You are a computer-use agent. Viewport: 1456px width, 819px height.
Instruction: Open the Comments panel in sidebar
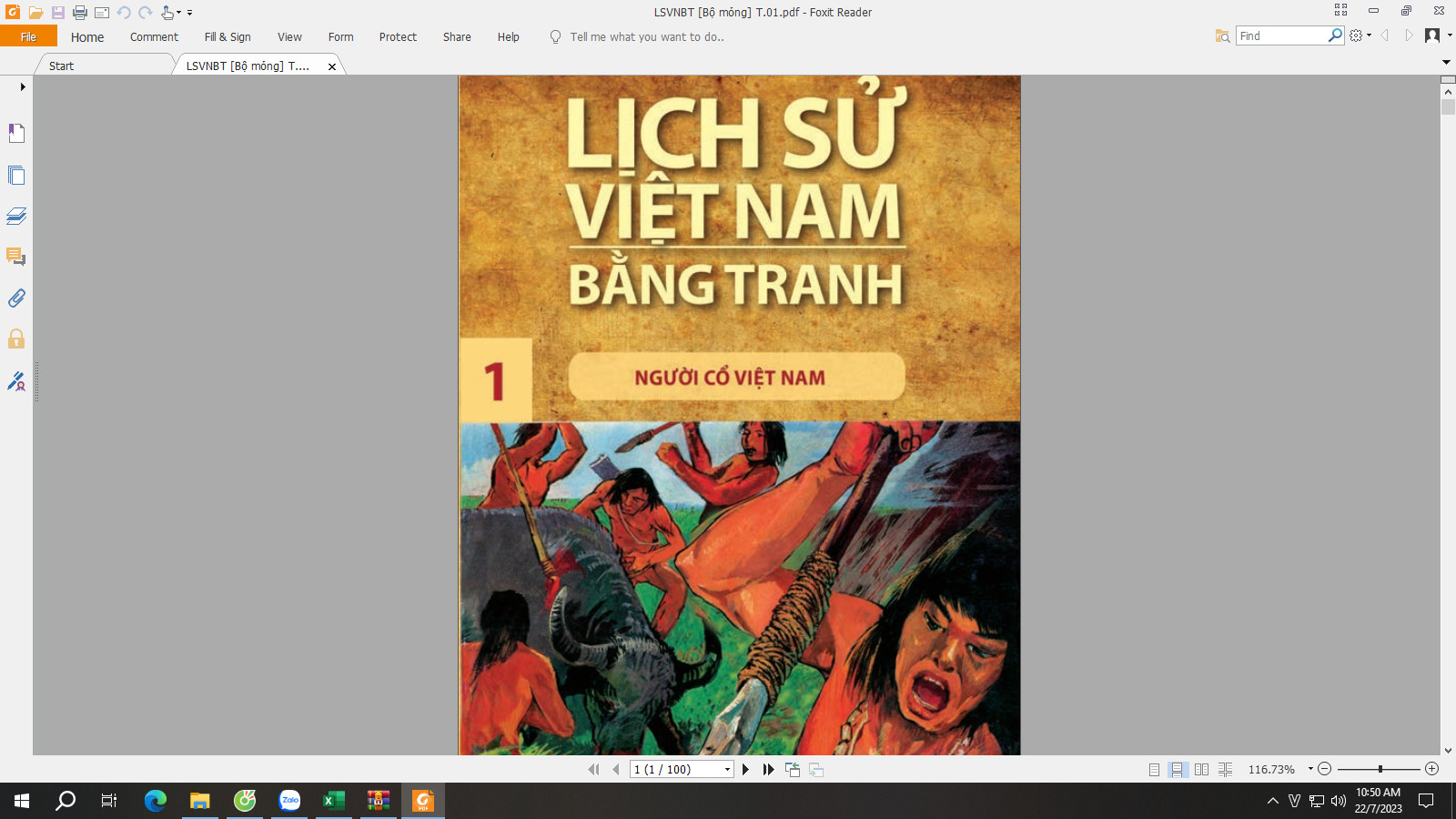coord(16,257)
